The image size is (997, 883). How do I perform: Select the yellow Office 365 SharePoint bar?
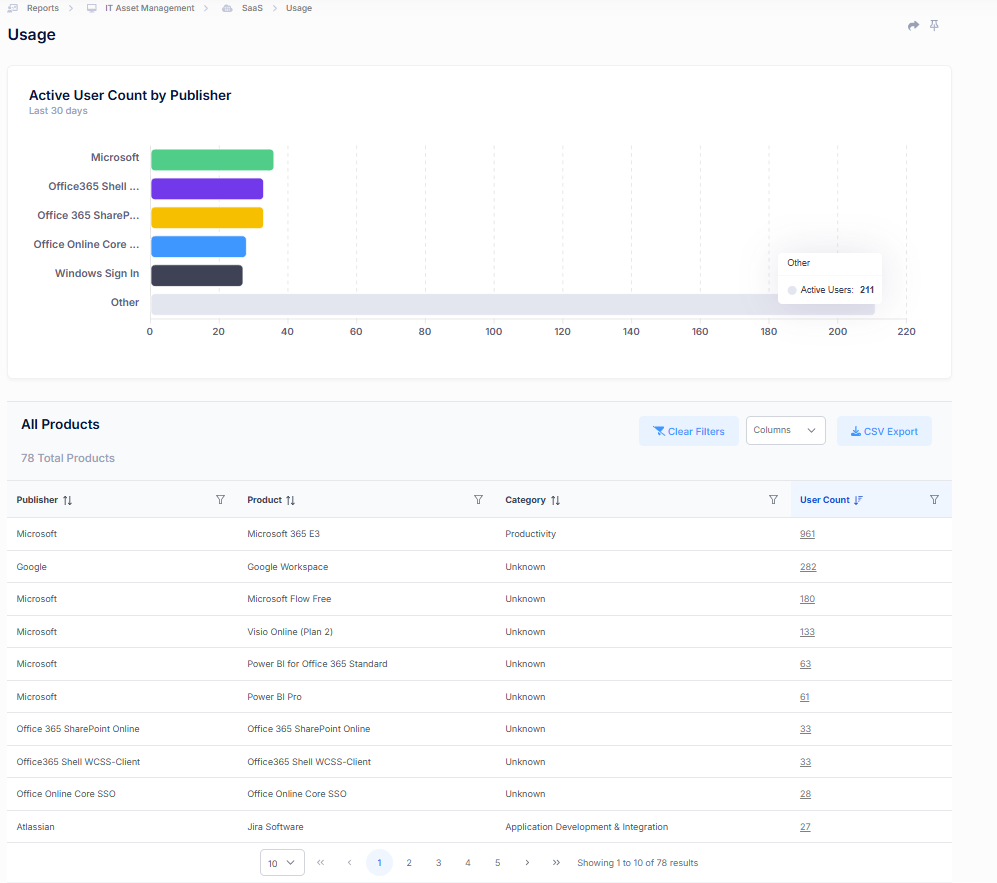[207, 217]
